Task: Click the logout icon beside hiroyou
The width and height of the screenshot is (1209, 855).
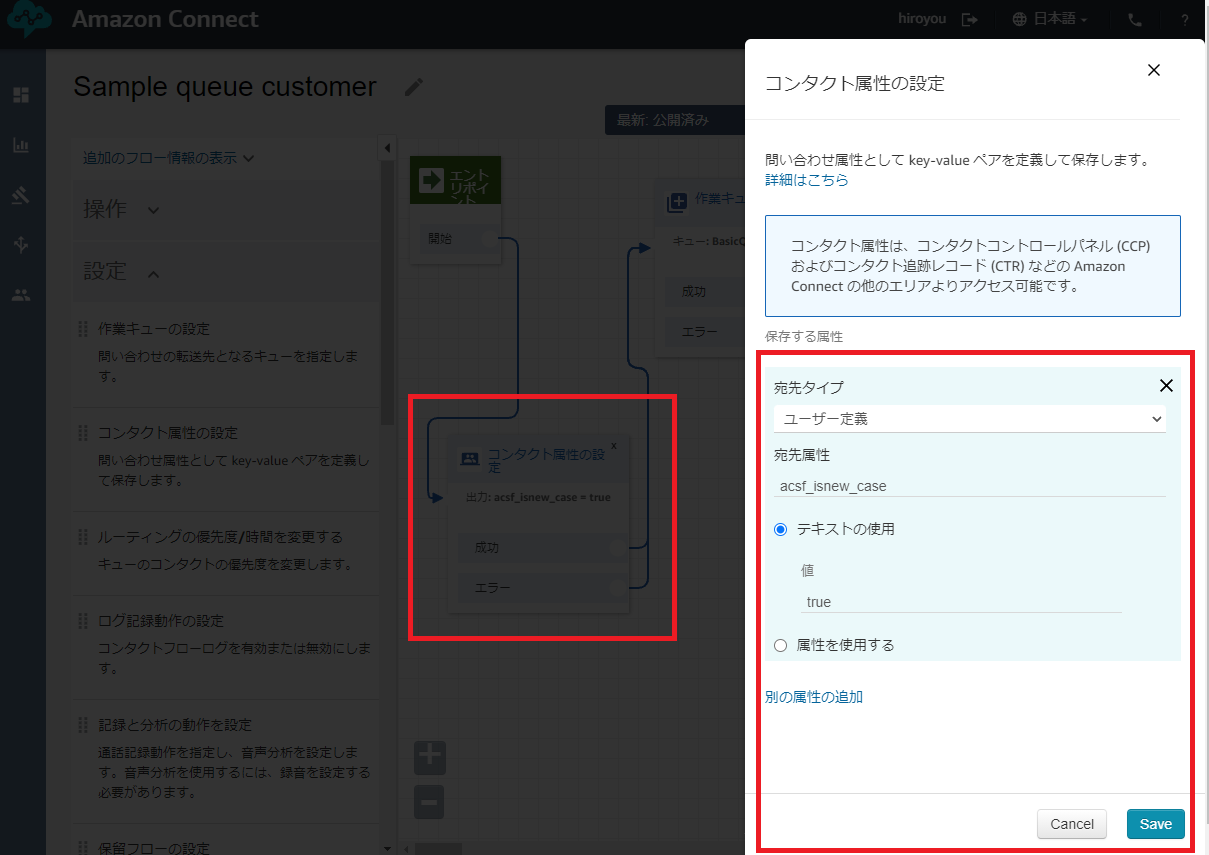Action: [969, 19]
